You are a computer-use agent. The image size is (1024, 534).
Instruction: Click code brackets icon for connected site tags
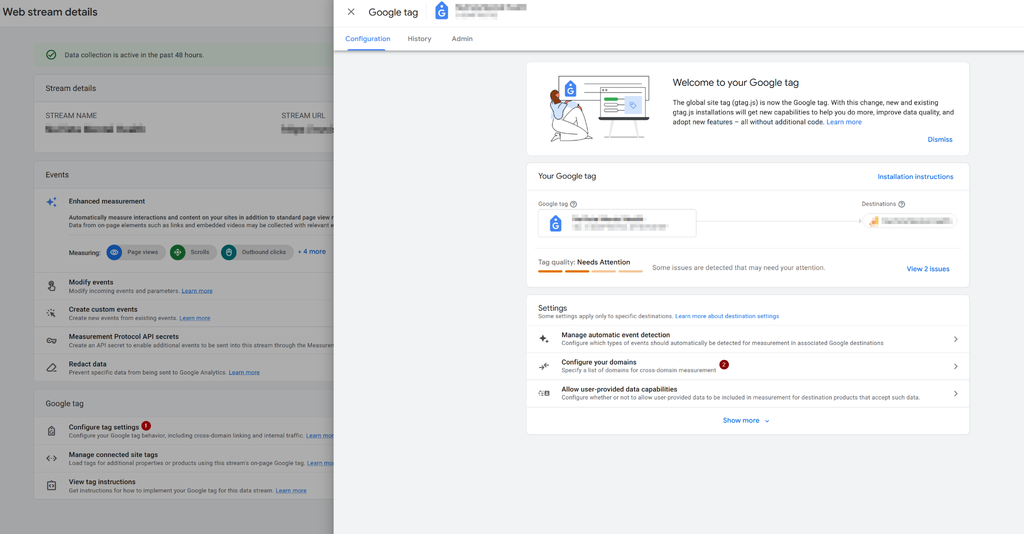[x=51, y=458]
